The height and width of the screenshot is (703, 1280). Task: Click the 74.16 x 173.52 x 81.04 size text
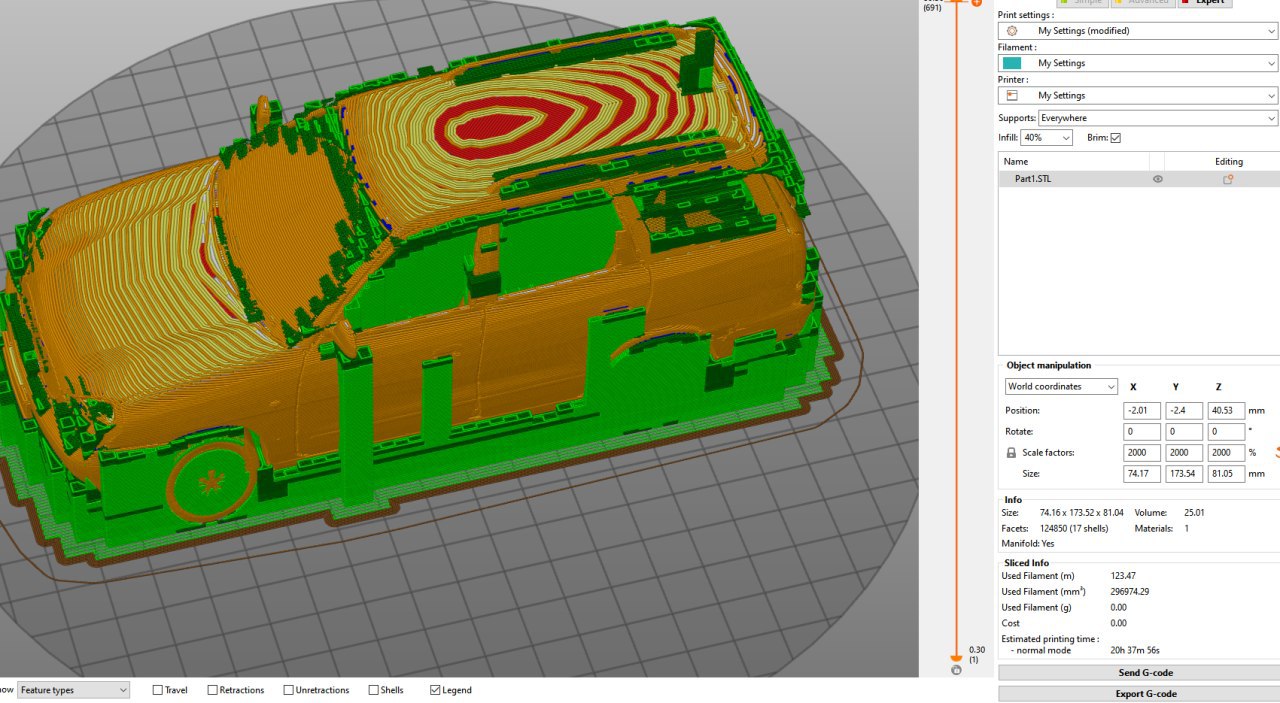[x=1081, y=513]
